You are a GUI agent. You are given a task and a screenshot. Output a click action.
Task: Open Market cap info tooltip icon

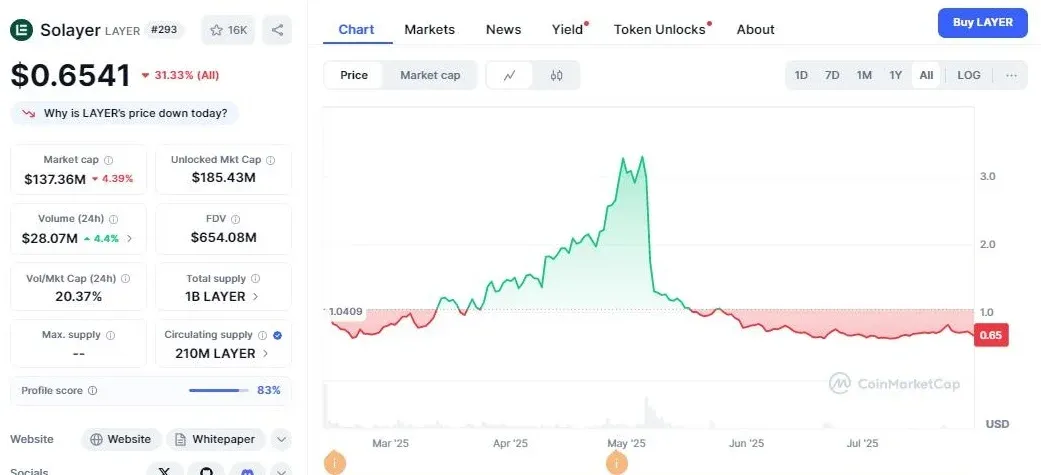(x=109, y=160)
